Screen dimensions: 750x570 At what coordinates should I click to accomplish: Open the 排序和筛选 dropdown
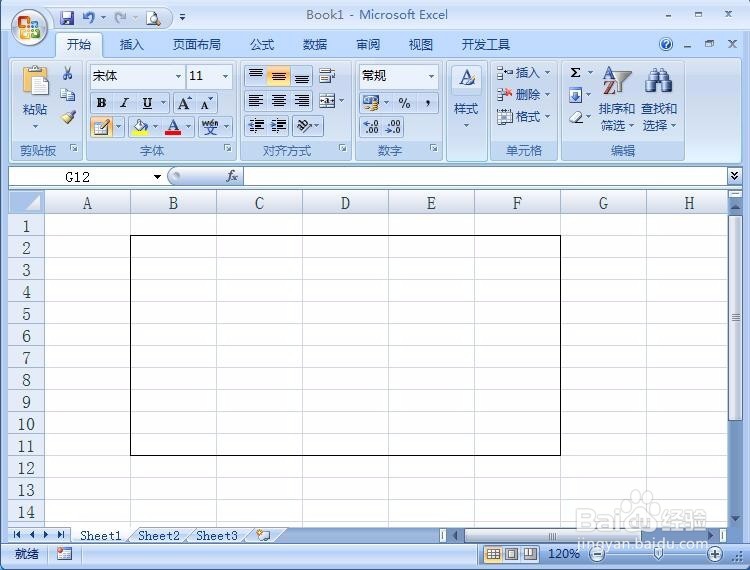point(617,99)
